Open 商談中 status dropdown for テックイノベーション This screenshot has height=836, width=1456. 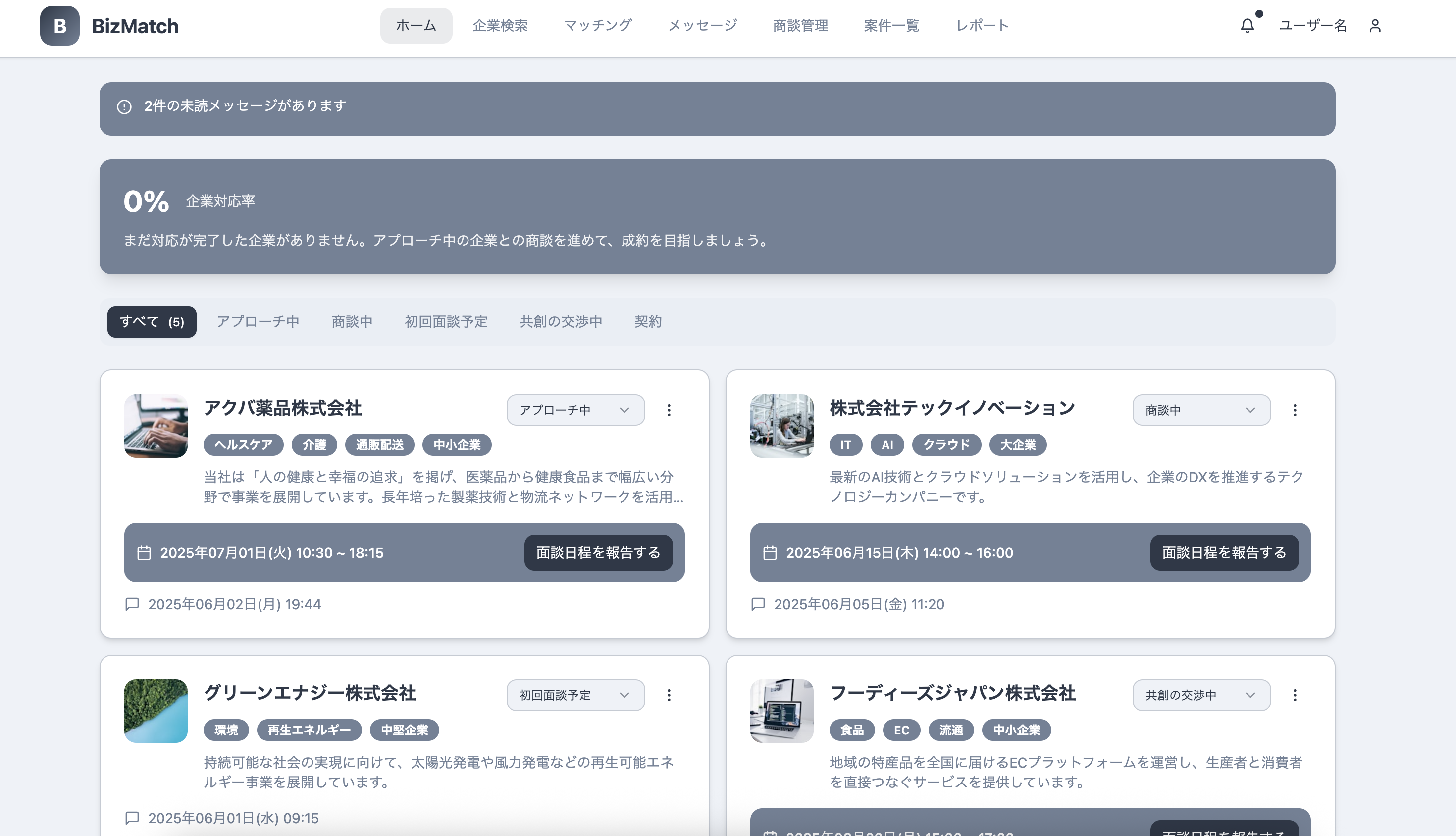(1200, 410)
